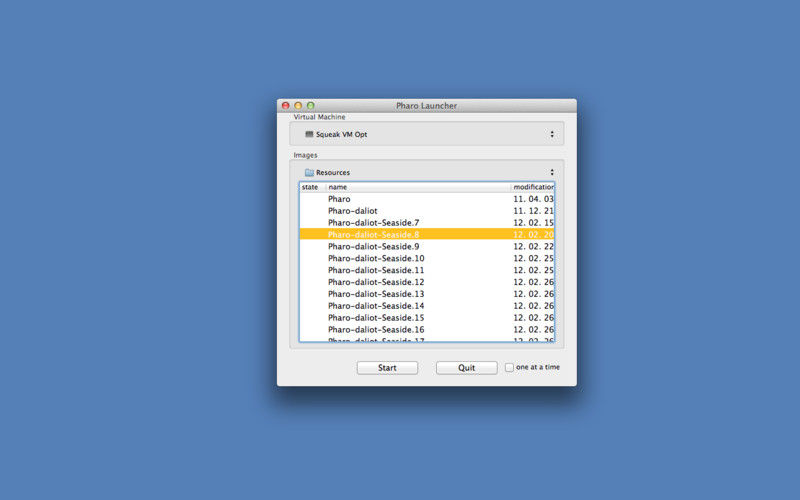Minimize the Pharo Launcher window
The image size is (800, 500).
298,106
